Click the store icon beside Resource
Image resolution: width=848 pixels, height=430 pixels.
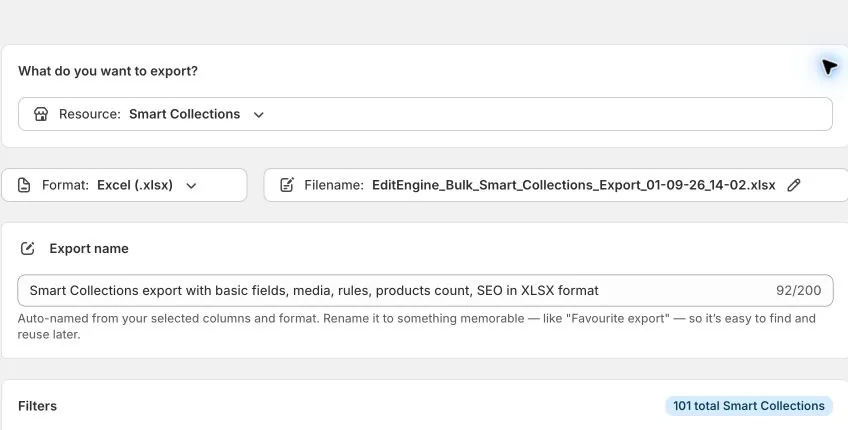(x=41, y=114)
